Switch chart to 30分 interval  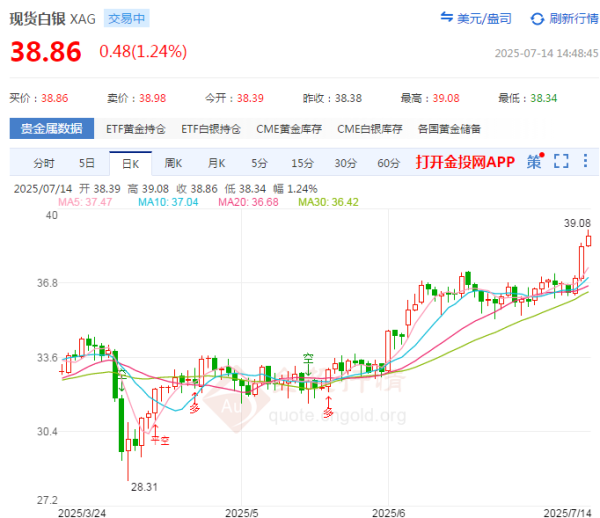pyautogui.click(x=346, y=163)
